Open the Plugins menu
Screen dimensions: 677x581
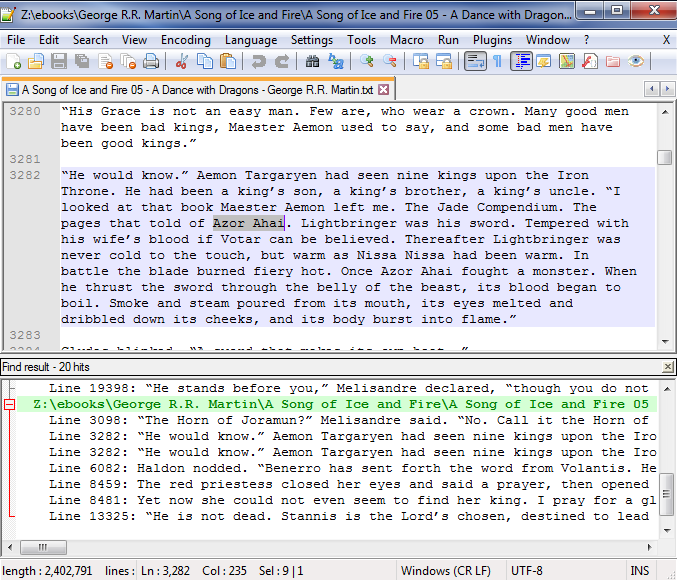point(492,40)
